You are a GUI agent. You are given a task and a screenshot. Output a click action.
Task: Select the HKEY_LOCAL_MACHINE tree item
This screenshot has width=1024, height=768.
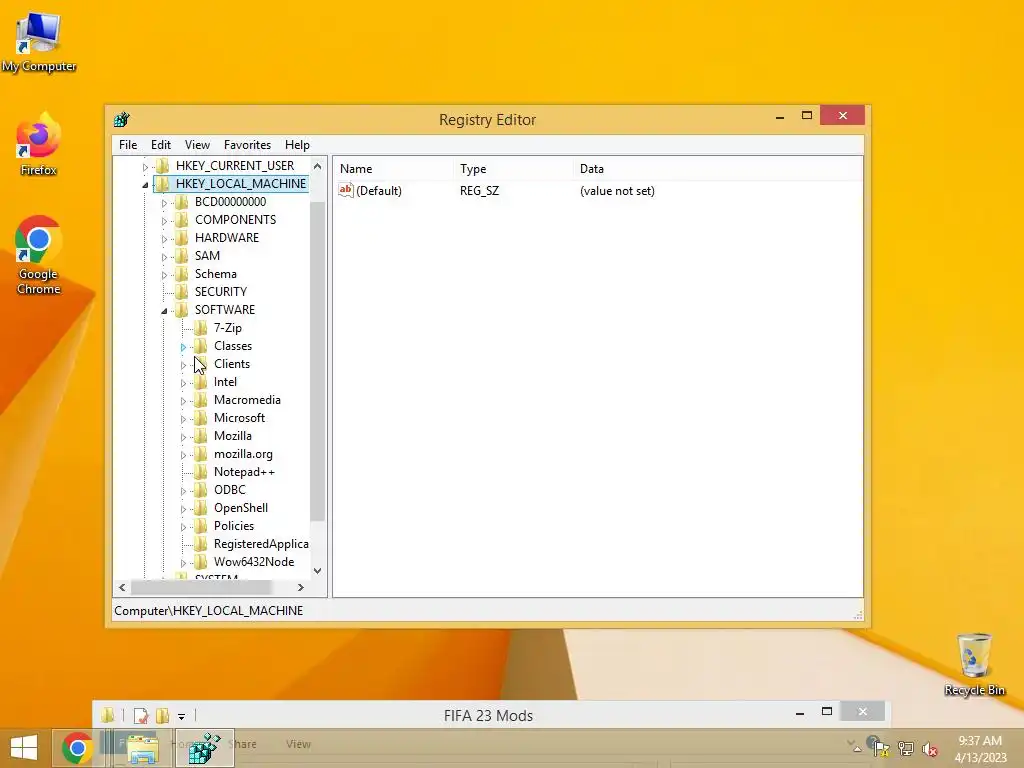tap(241, 184)
